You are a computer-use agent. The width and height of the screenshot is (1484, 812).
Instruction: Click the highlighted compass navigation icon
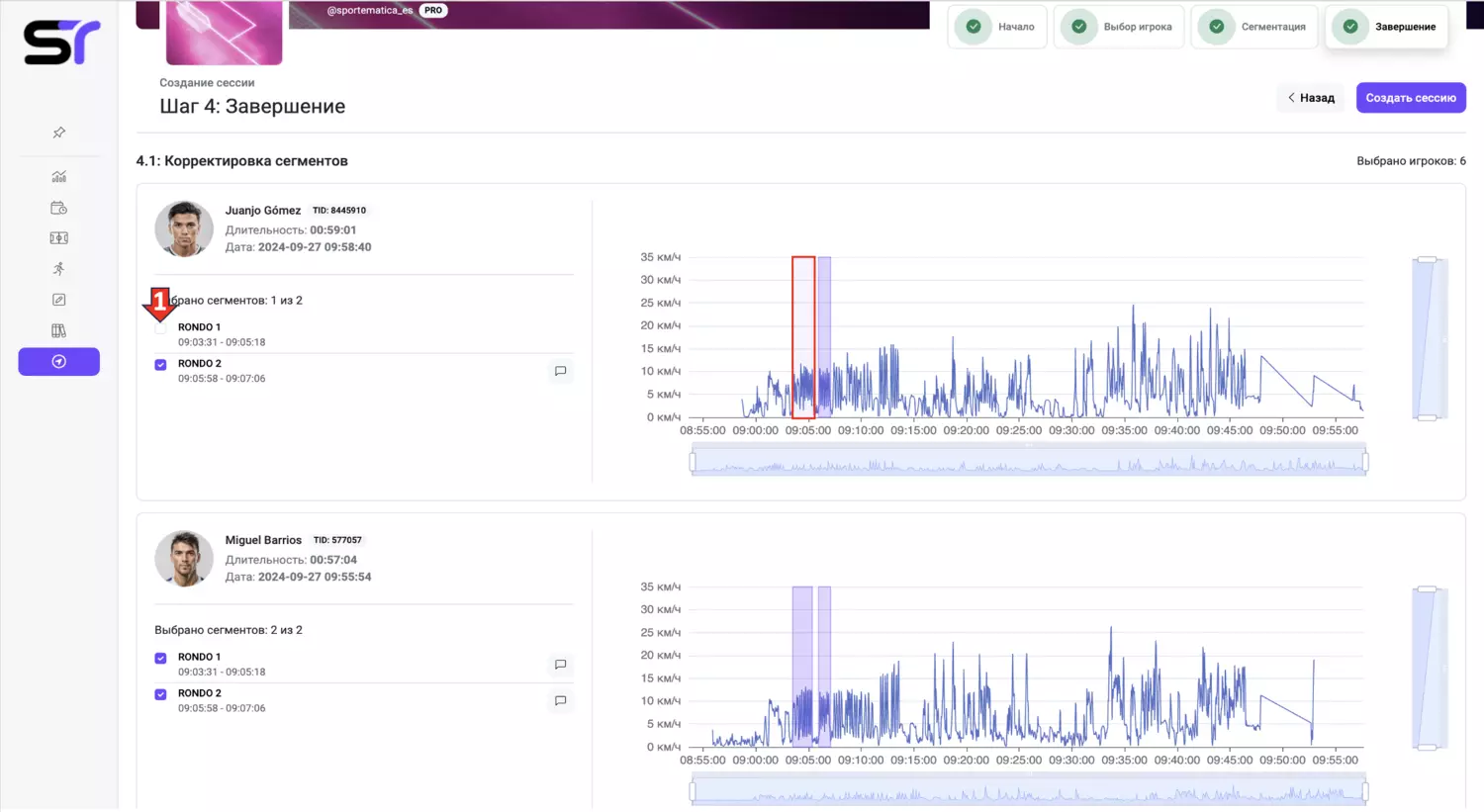[x=59, y=362]
